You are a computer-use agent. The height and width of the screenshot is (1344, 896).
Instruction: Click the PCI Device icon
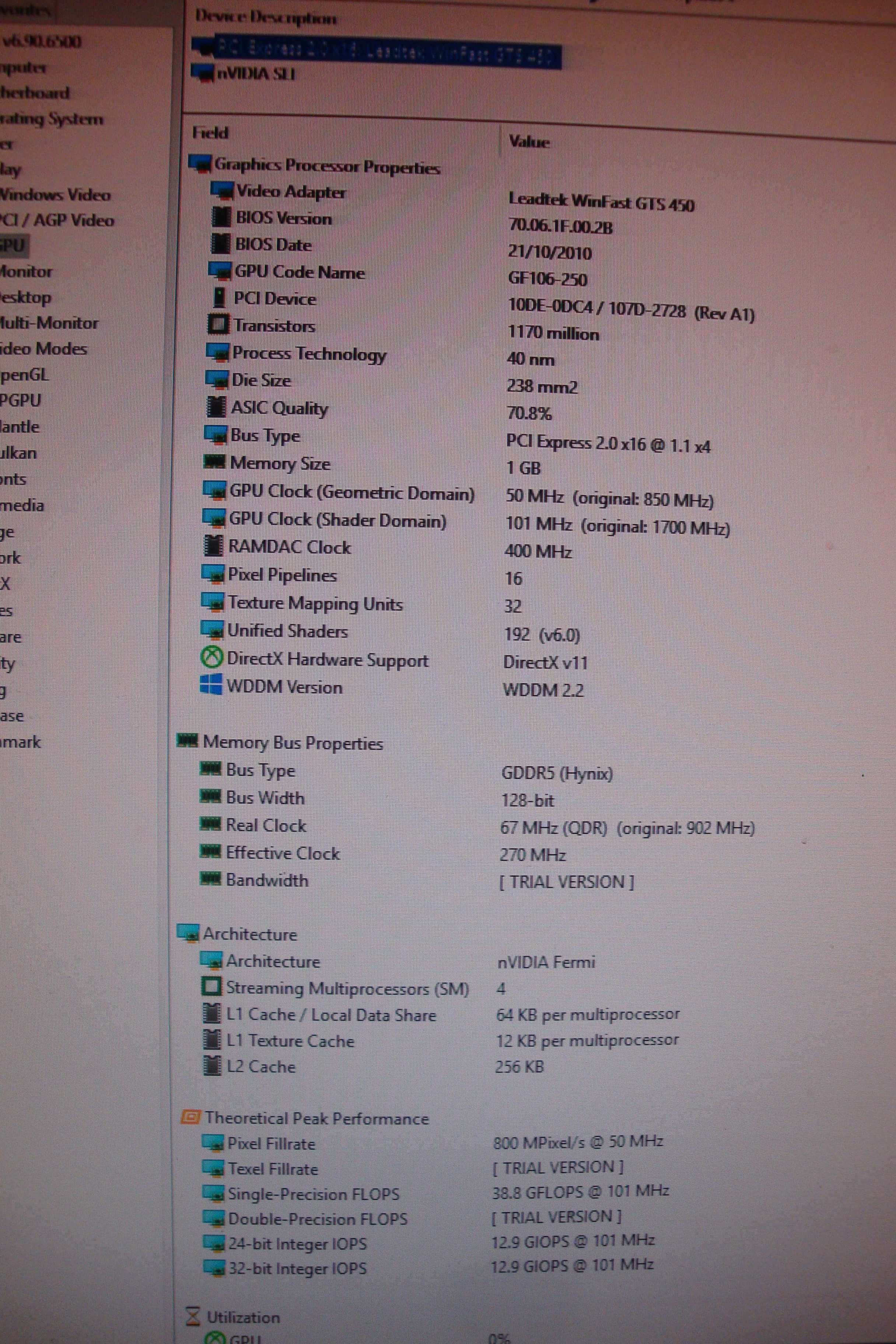[218, 297]
